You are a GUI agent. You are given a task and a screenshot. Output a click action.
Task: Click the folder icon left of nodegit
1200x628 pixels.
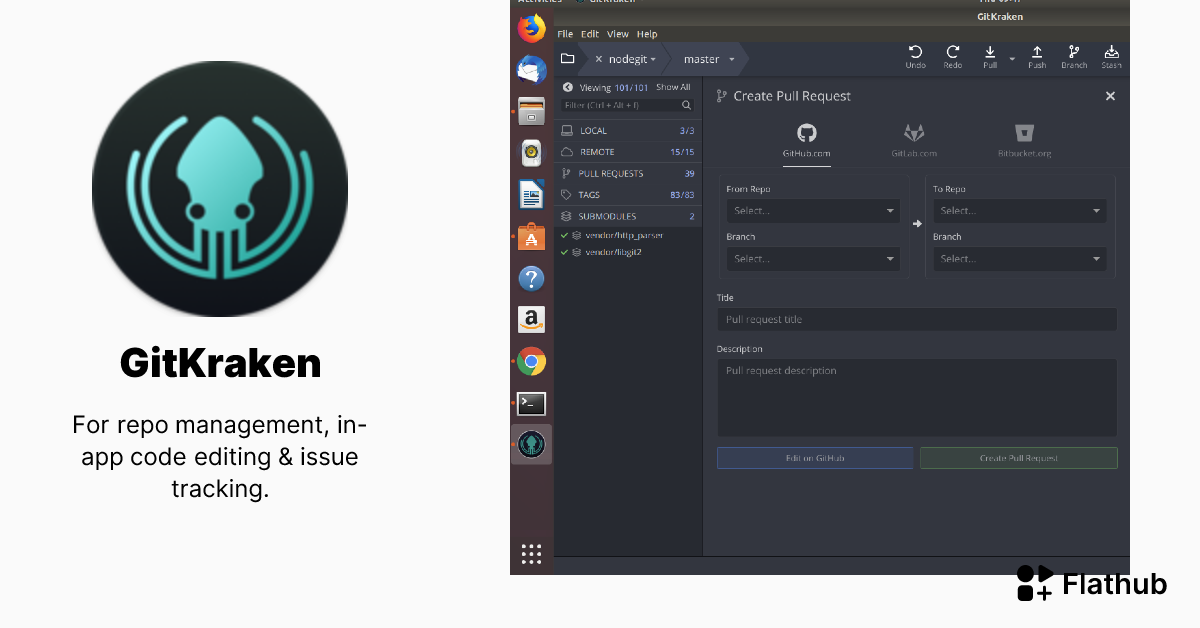567,58
